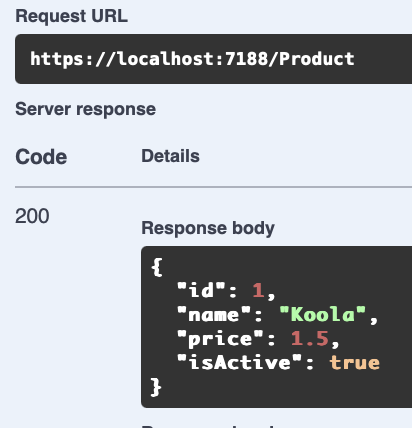The image size is (412, 428).
Task: Select the Request URL https://localhost:7188/Product text
Action: click(192, 59)
